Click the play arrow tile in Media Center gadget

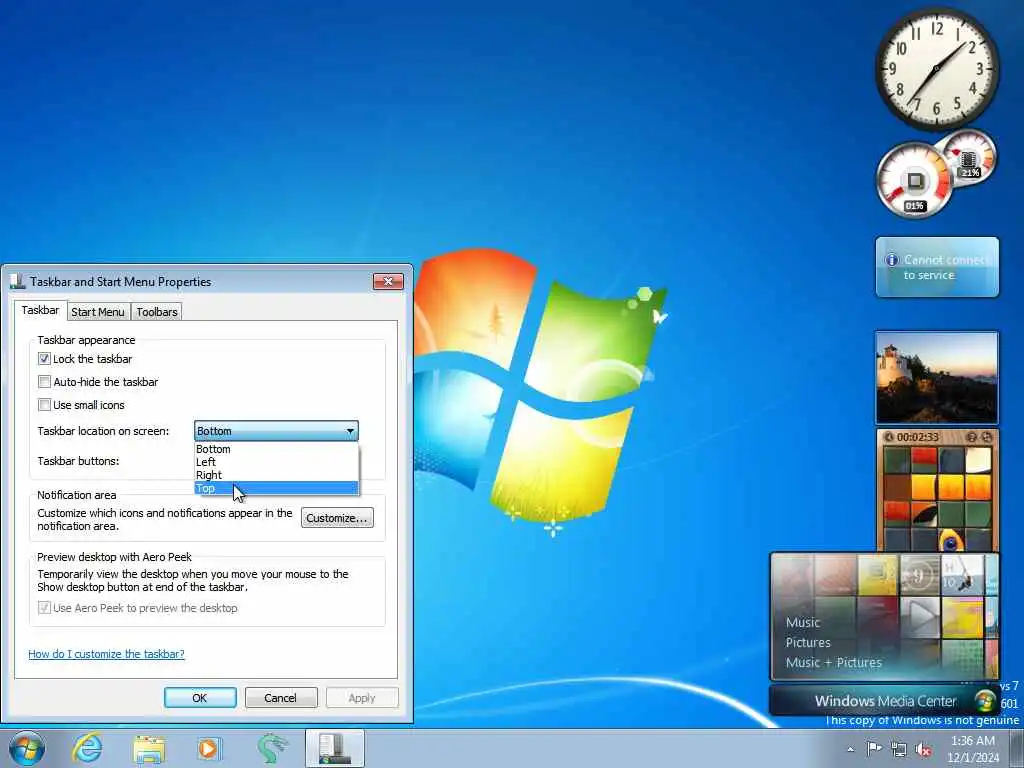pyautogui.click(x=920, y=617)
